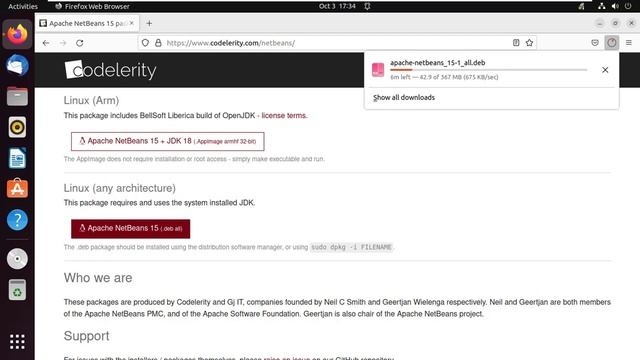Open a new browser tab
The image size is (640, 360).
point(149,23)
